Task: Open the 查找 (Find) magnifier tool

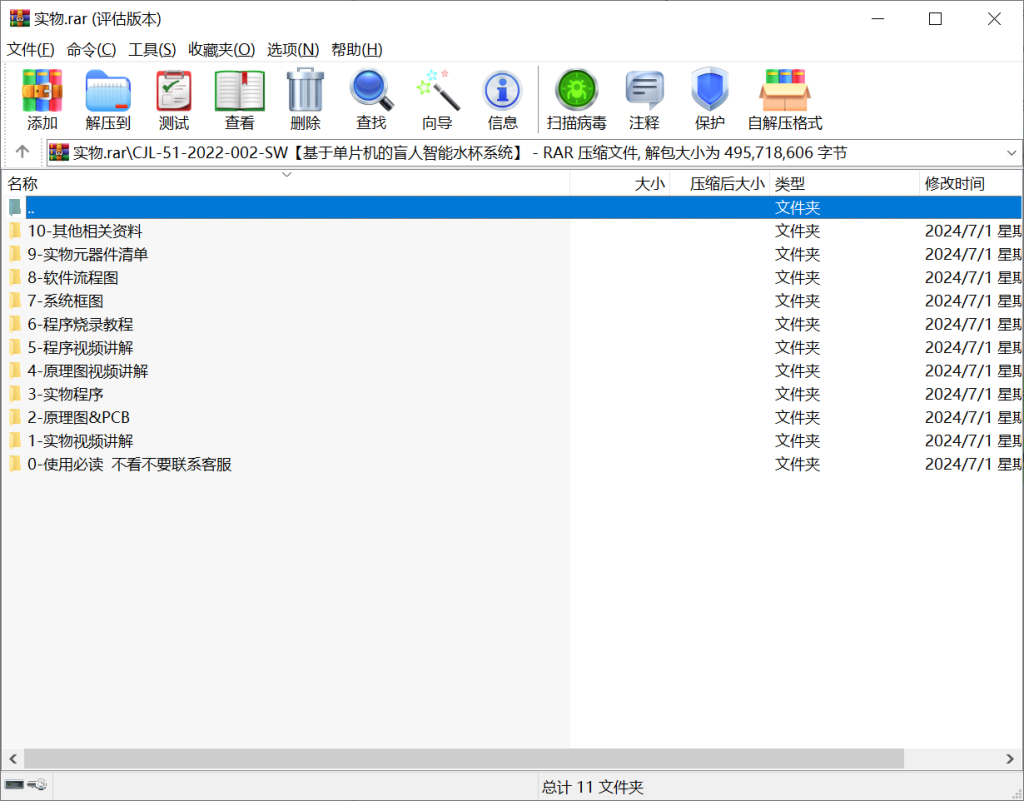Action: coord(371,100)
